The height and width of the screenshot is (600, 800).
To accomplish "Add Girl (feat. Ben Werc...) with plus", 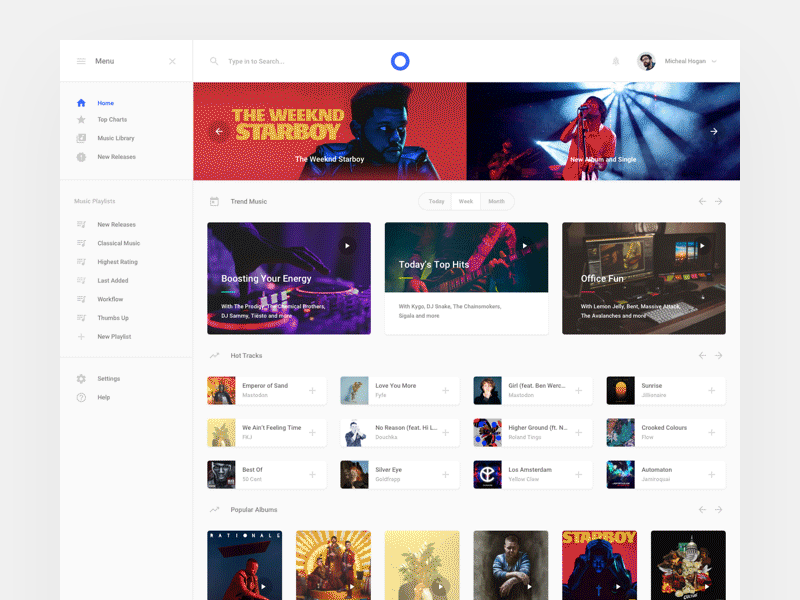I will (579, 391).
